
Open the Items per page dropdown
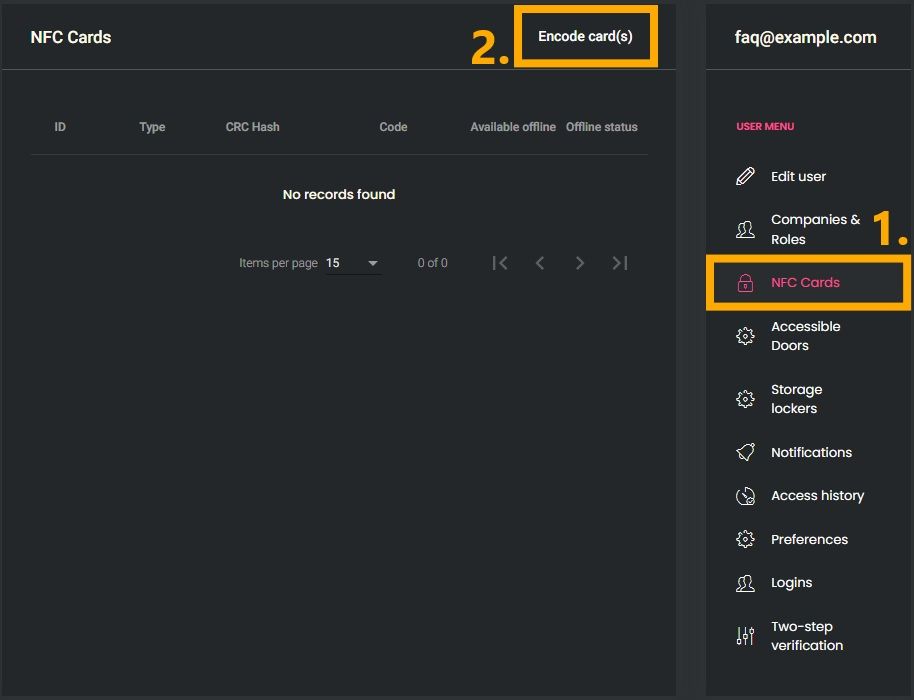click(353, 263)
